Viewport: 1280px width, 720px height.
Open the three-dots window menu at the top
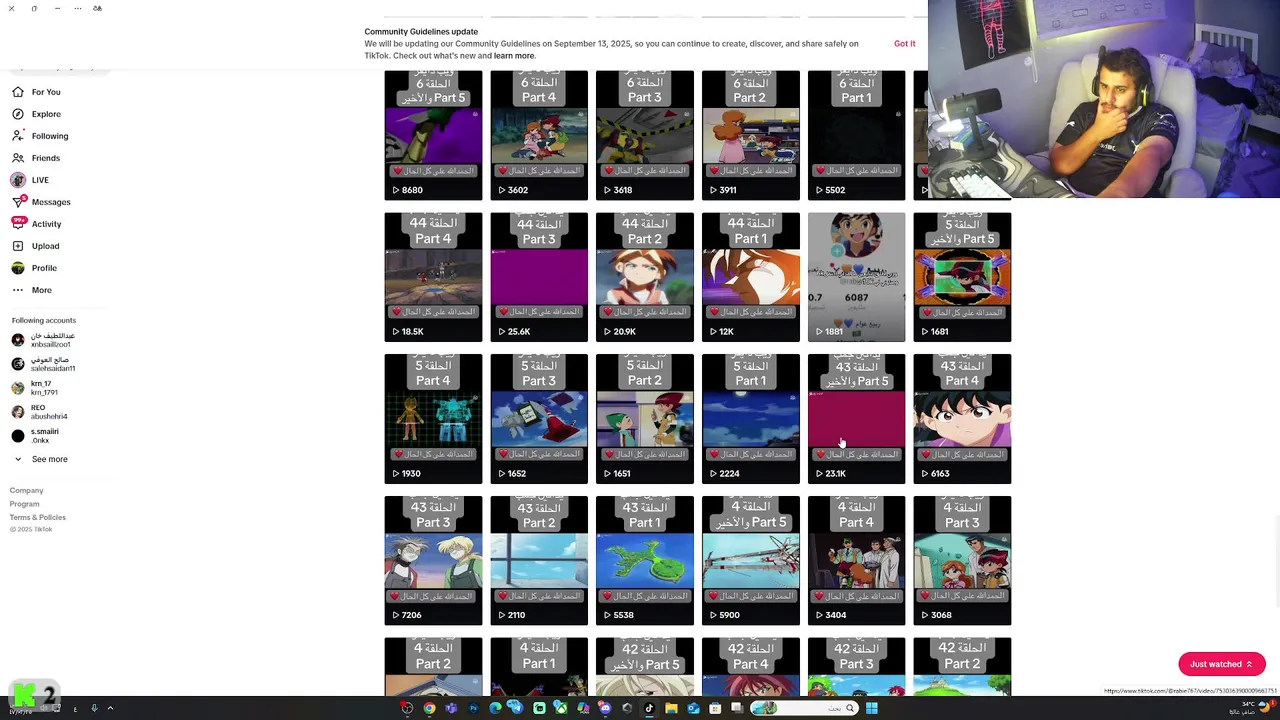coord(77,8)
